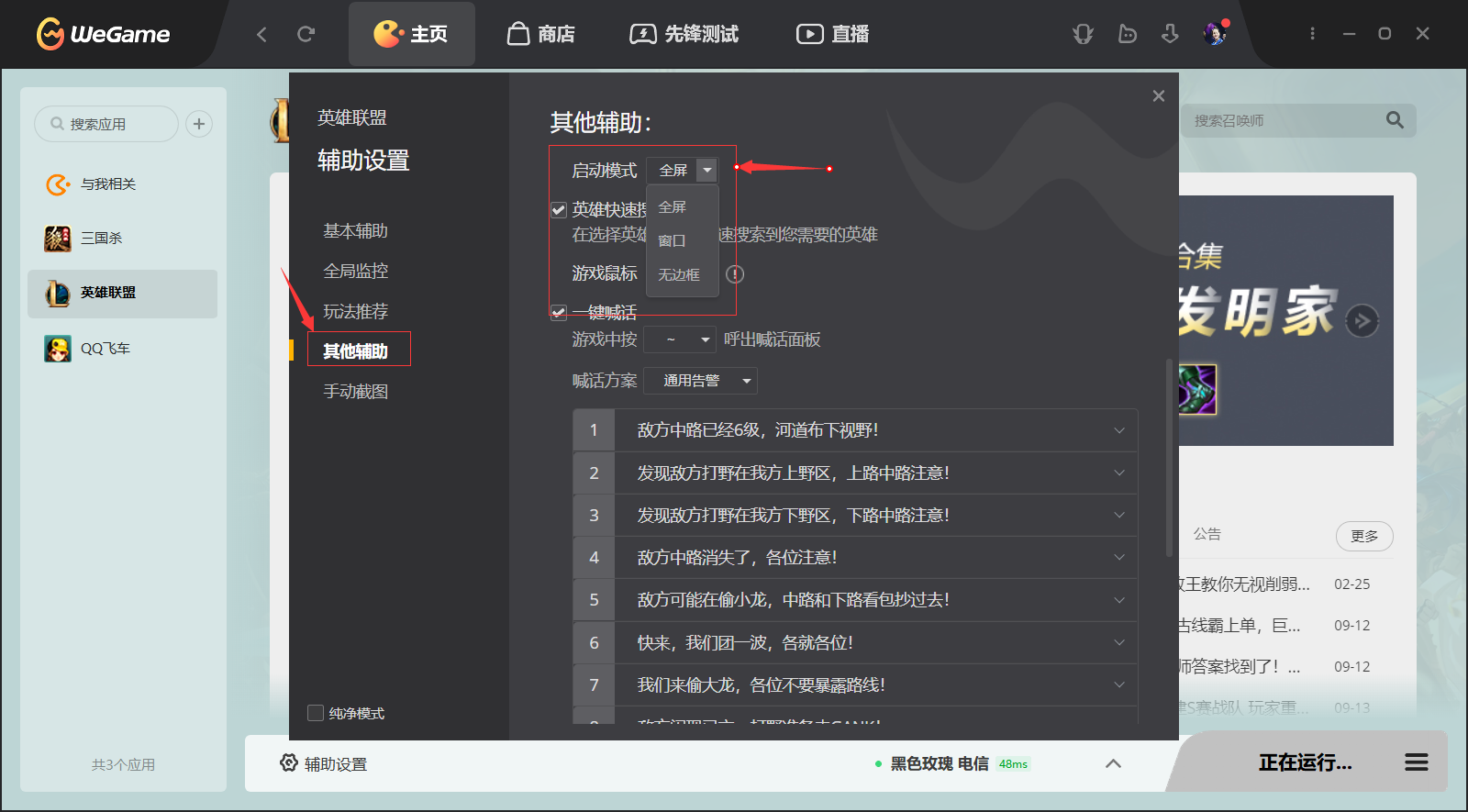Choose 全屏 in the launch mode list
The image size is (1468, 812).
pyautogui.click(x=673, y=207)
